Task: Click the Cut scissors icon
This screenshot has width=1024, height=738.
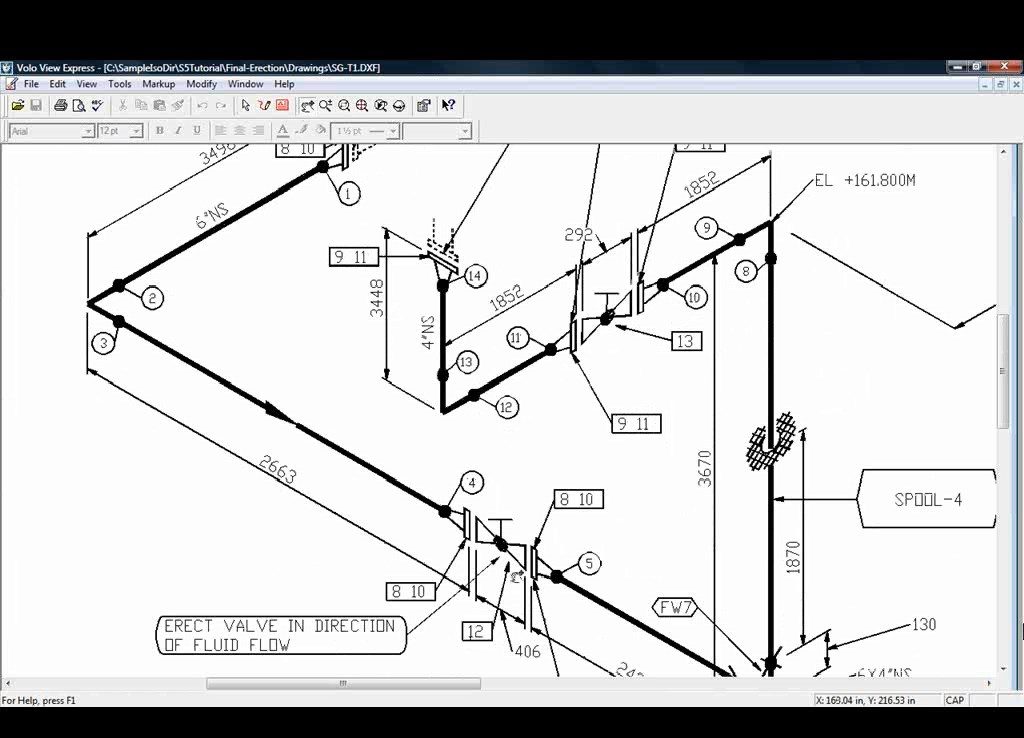Action: pyautogui.click(x=122, y=105)
